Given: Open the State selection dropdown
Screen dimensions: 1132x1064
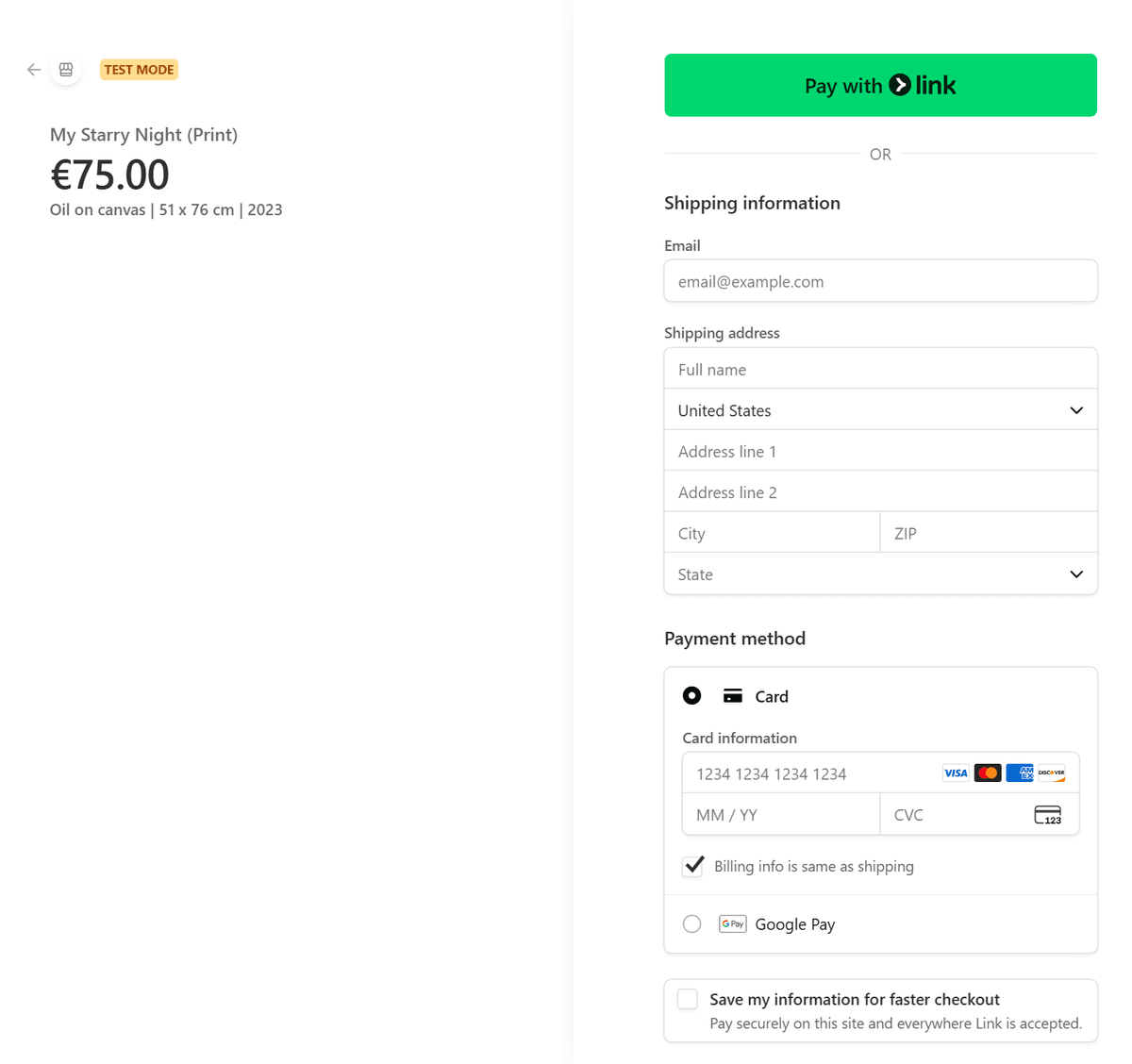Looking at the screenshot, I should (x=880, y=574).
